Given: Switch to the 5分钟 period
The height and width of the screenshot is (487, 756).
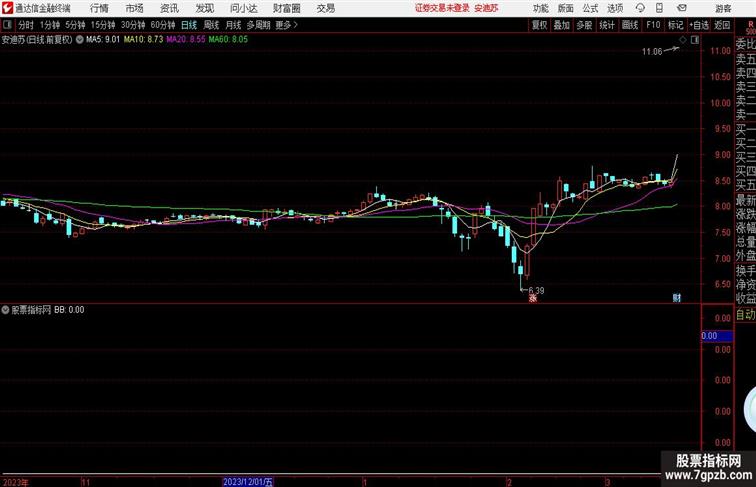Looking at the screenshot, I should [75, 25].
